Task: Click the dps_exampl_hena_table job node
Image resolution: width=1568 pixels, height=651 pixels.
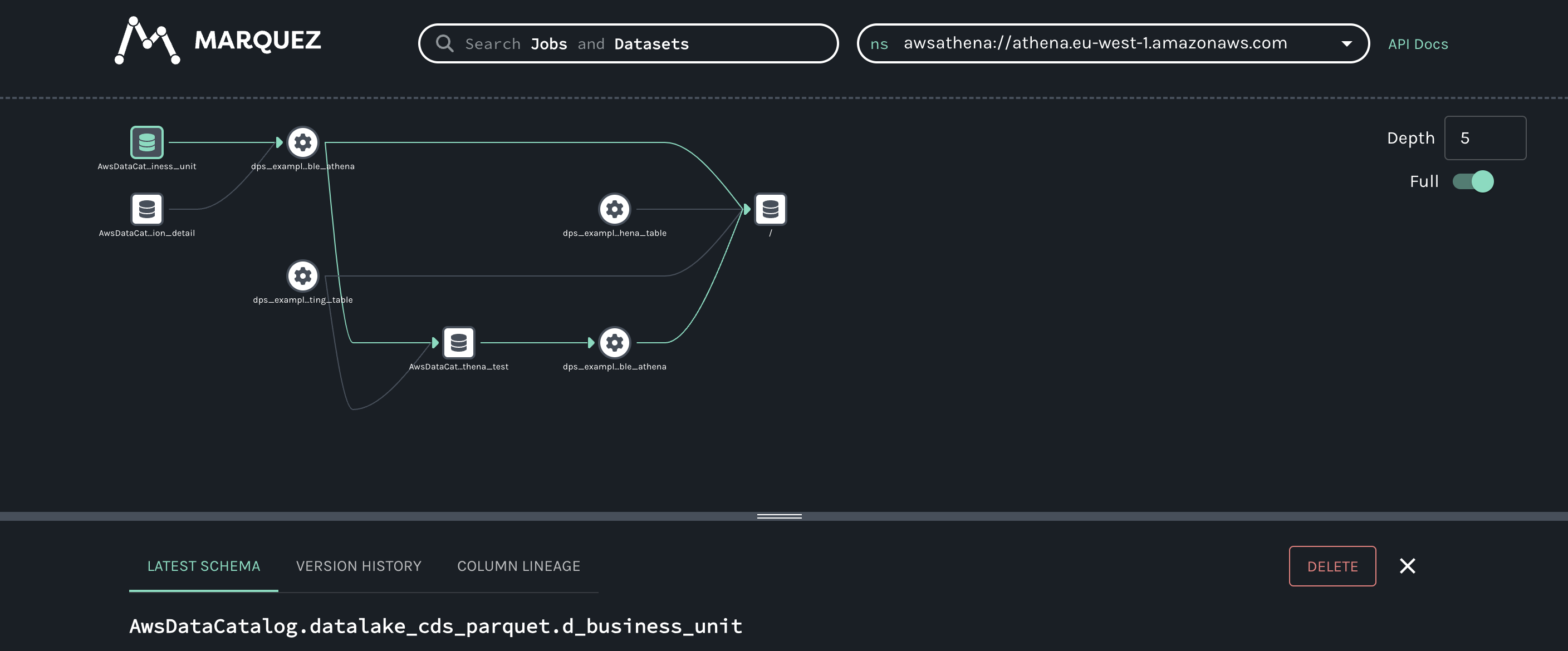Action: click(614, 209)
